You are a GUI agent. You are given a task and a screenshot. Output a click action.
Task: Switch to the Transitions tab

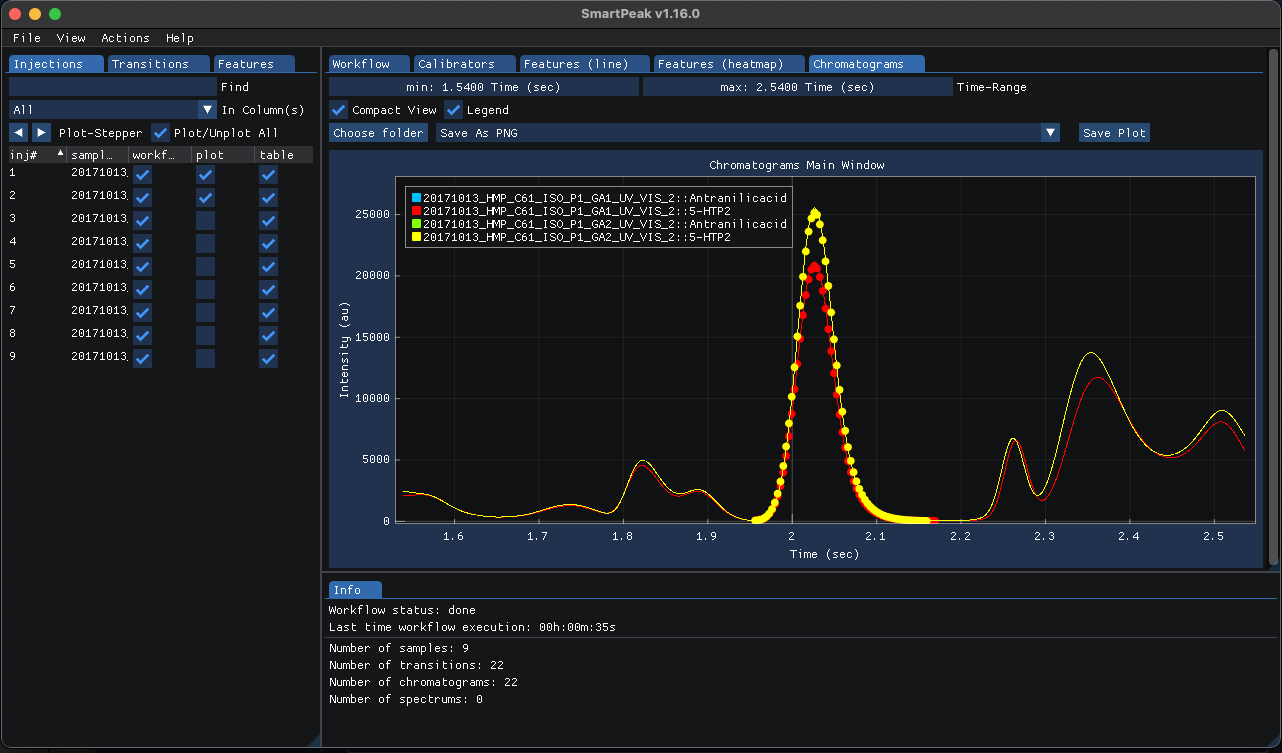click(x=158, y=64)
